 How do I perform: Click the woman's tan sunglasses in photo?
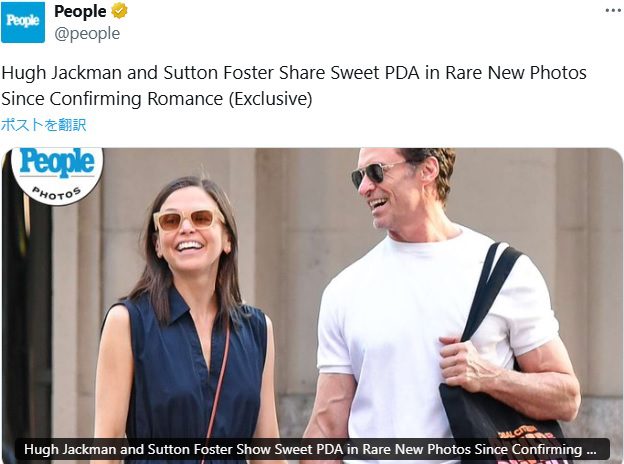189,220
